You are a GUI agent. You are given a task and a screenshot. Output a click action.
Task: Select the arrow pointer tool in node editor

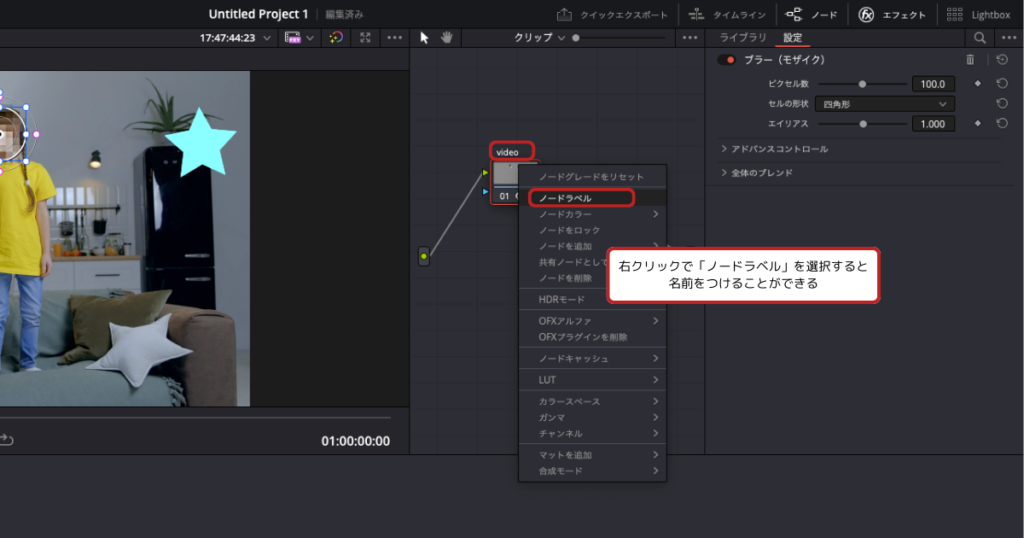[424, 37]
